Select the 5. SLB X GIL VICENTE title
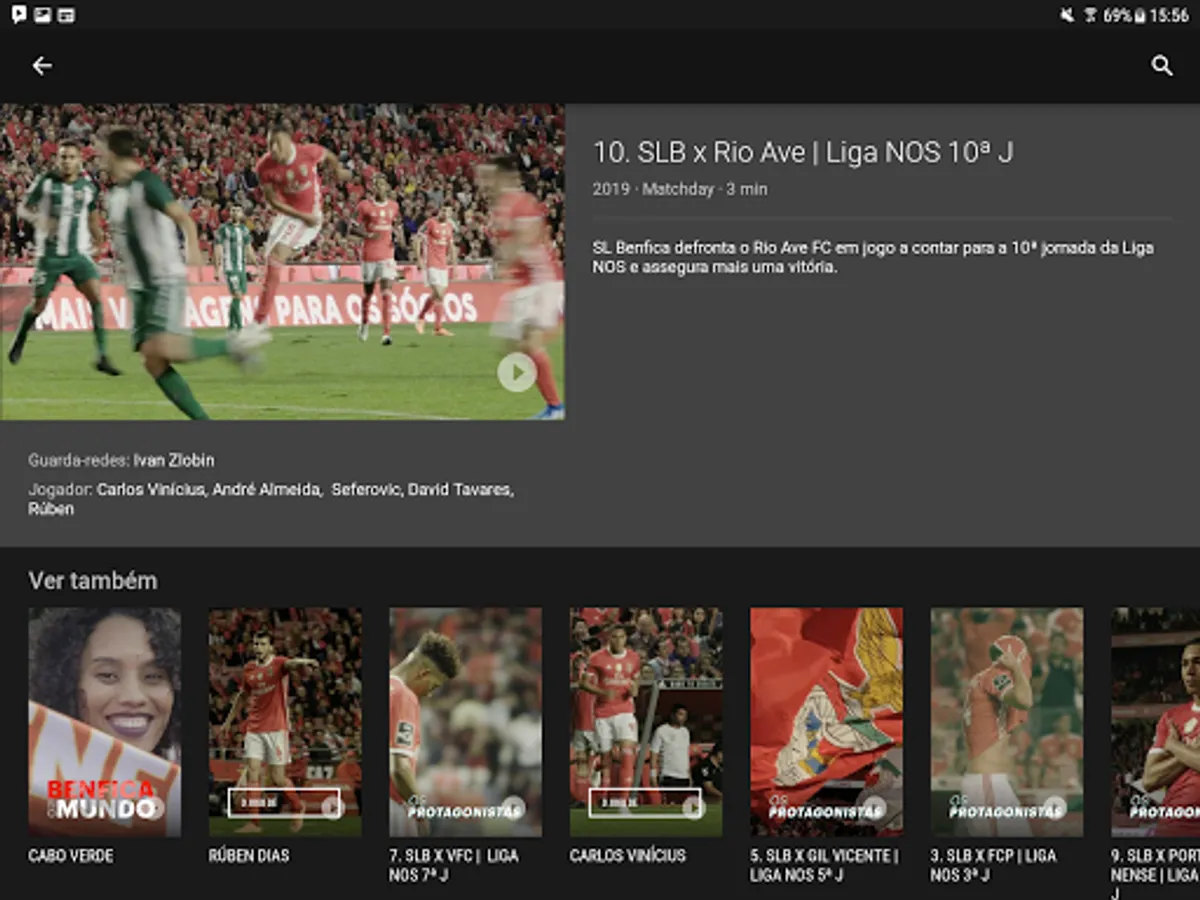 (x=825, y=865)
